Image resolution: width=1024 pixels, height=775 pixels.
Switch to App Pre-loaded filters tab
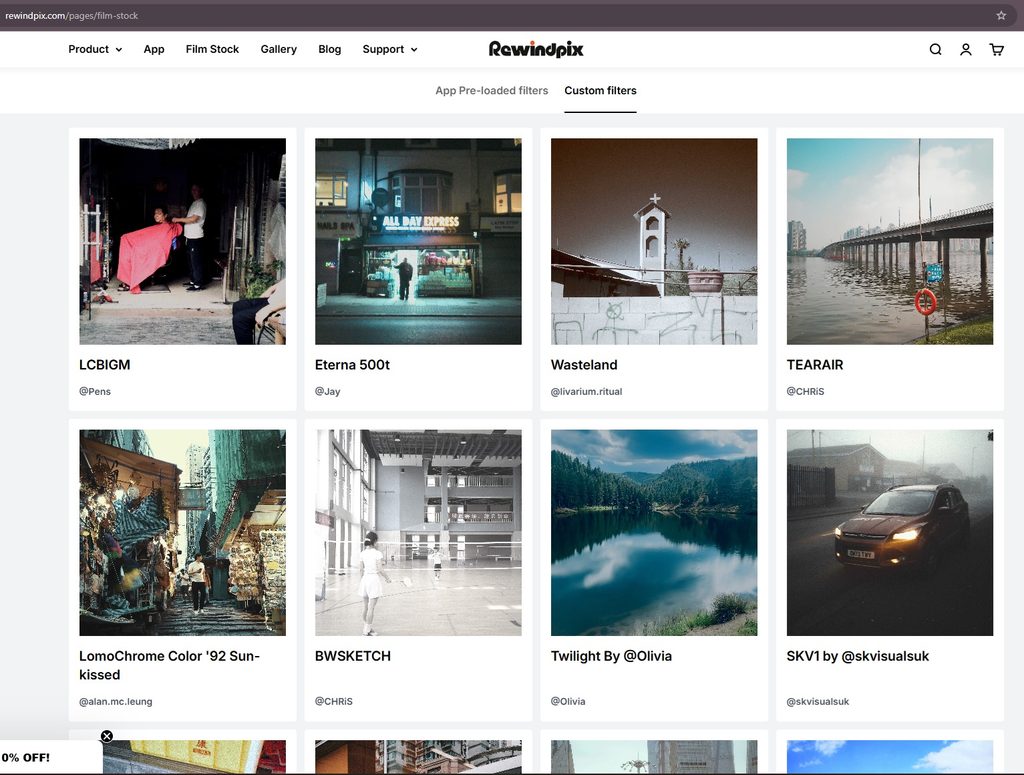pyautogui.click(x=492, y=91)
